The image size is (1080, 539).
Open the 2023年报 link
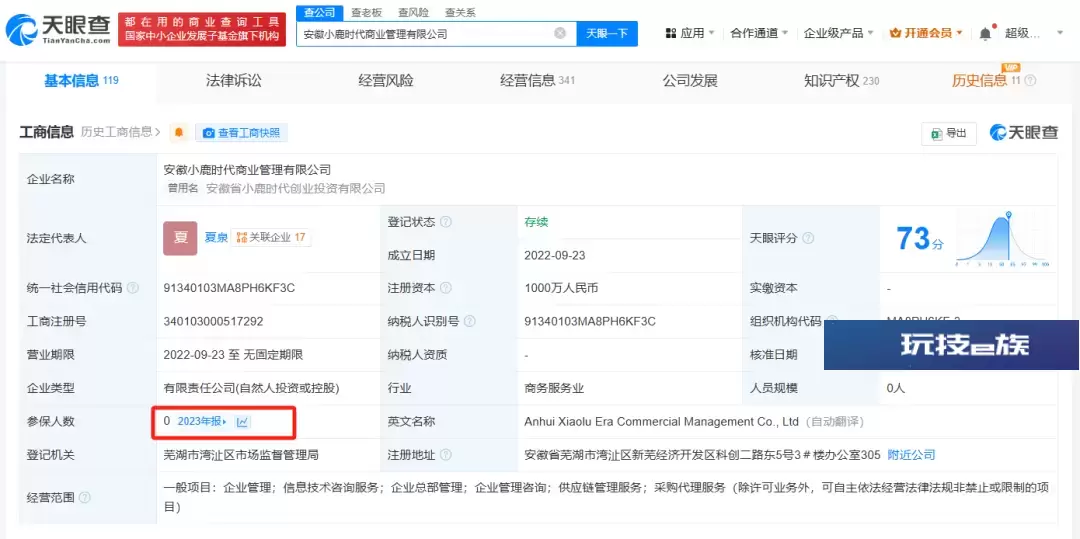click(x=202, y=421)
